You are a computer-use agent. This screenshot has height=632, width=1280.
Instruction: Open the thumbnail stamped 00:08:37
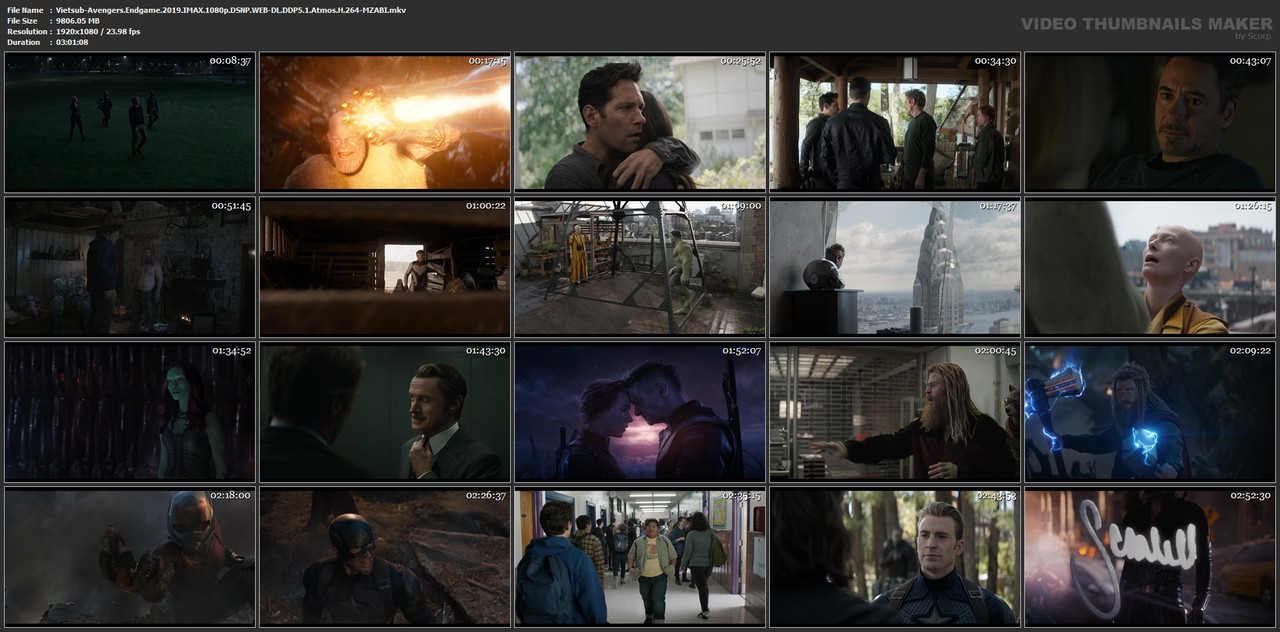click(130, 122)
